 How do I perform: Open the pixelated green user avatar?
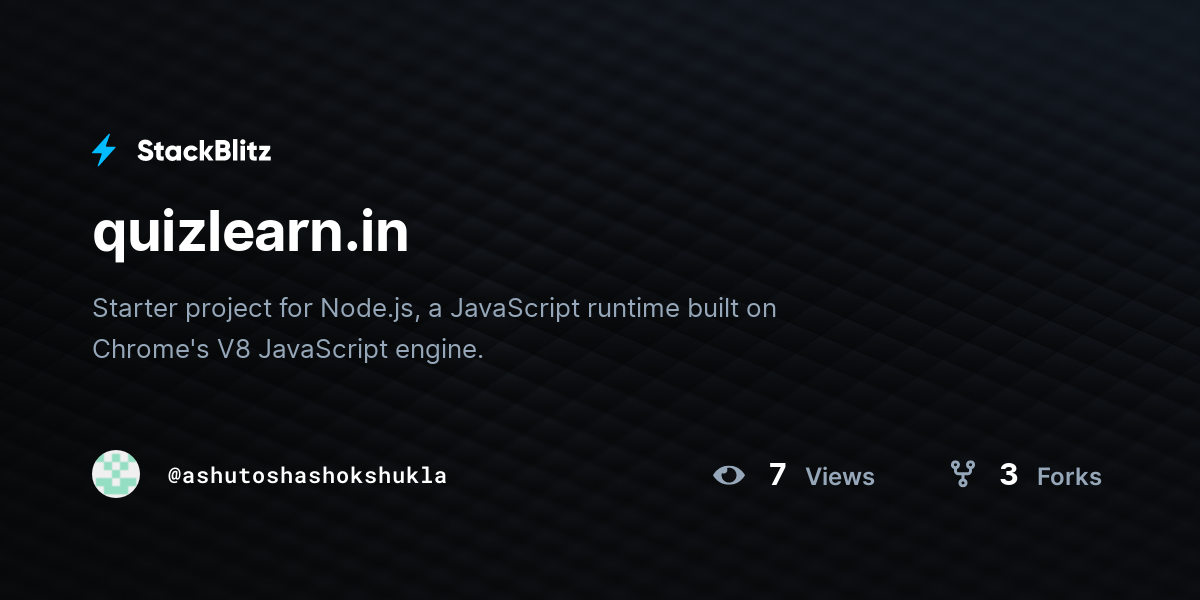[x=116, y=474]
